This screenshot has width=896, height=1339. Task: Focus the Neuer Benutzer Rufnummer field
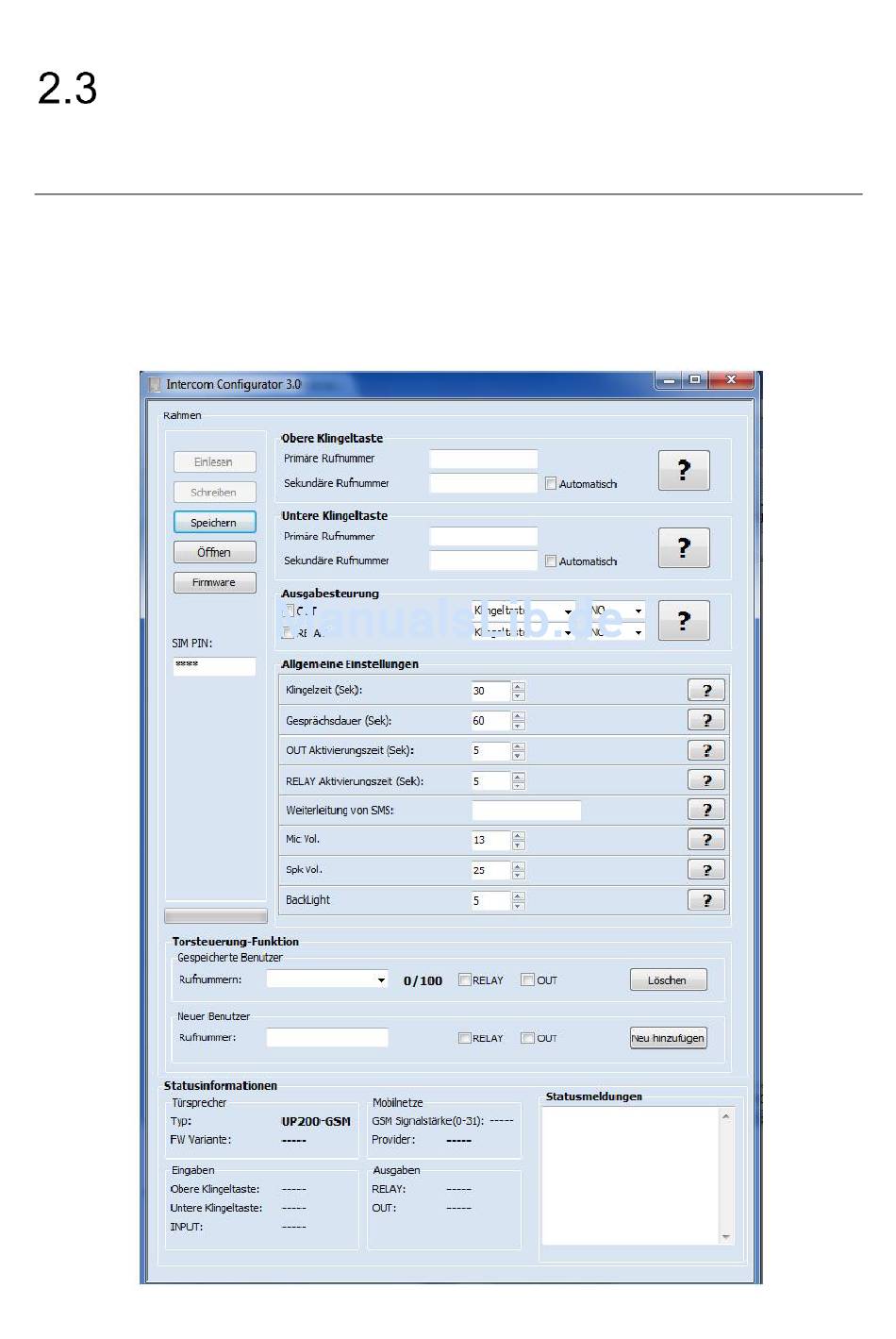click(327, 1038)
